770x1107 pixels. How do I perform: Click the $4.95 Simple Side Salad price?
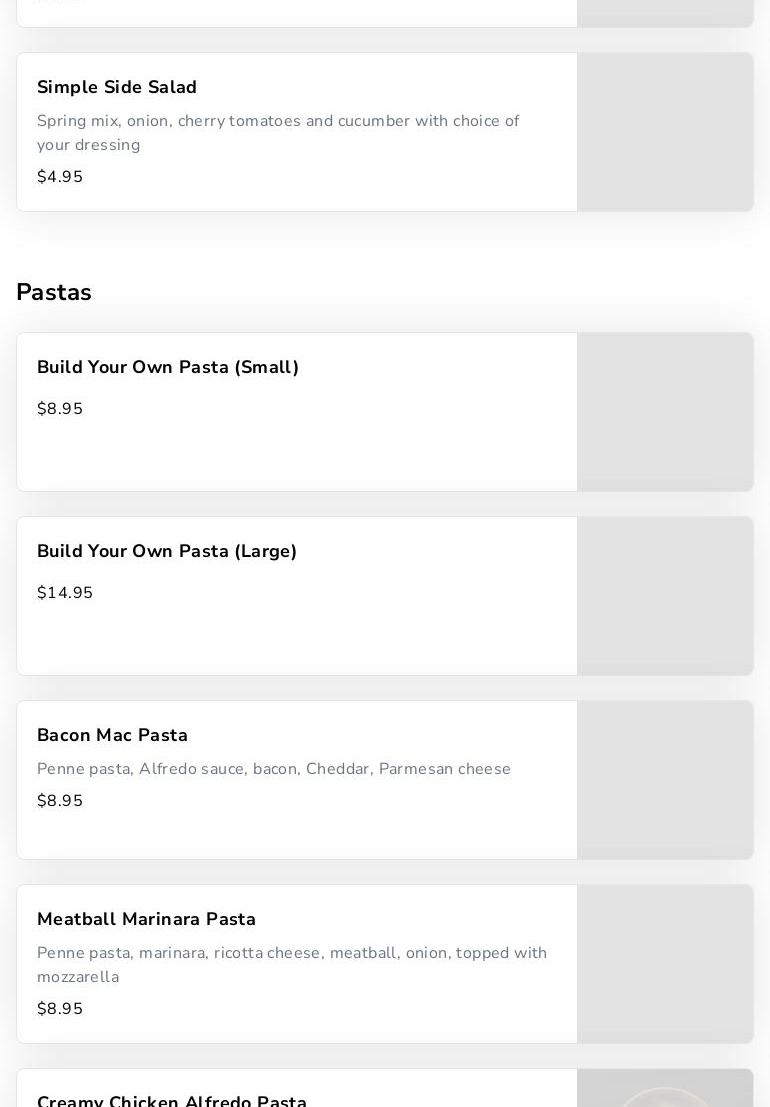tap(60, 176)
